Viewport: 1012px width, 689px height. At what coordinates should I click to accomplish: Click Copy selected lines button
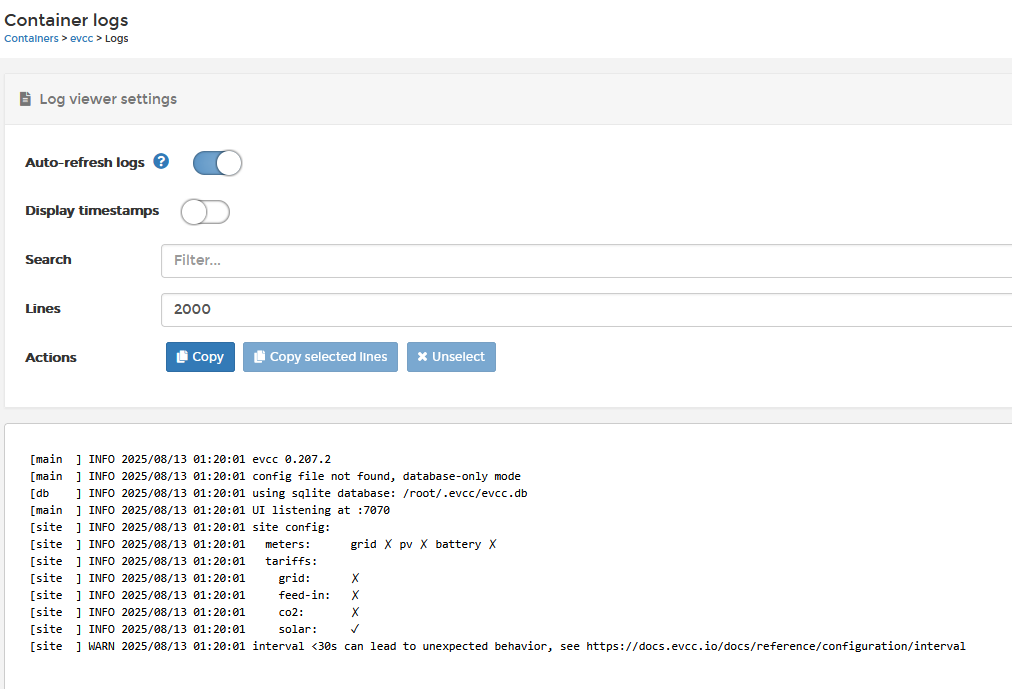click(320, 357)
